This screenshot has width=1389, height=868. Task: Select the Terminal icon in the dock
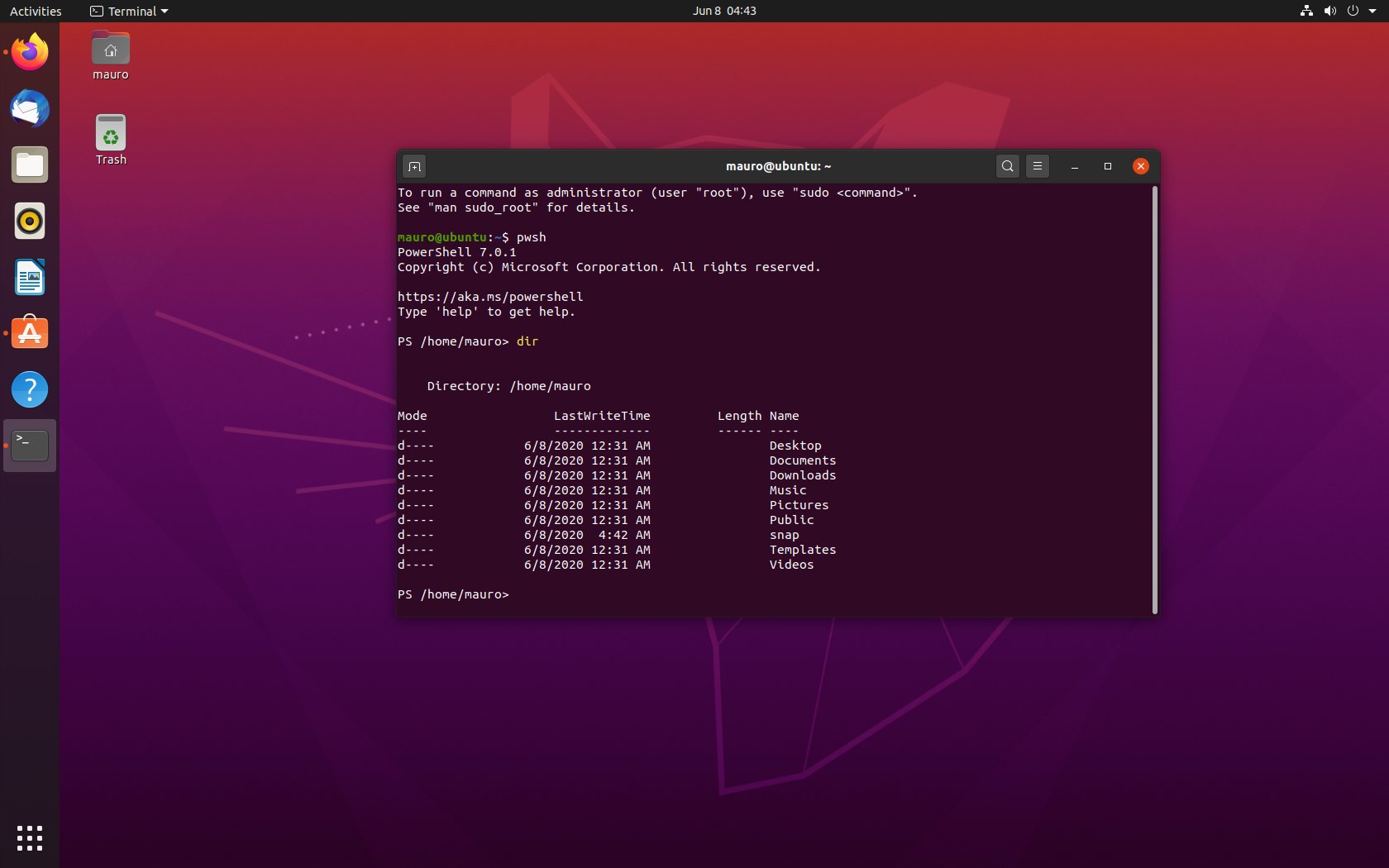tap(29, 445)
